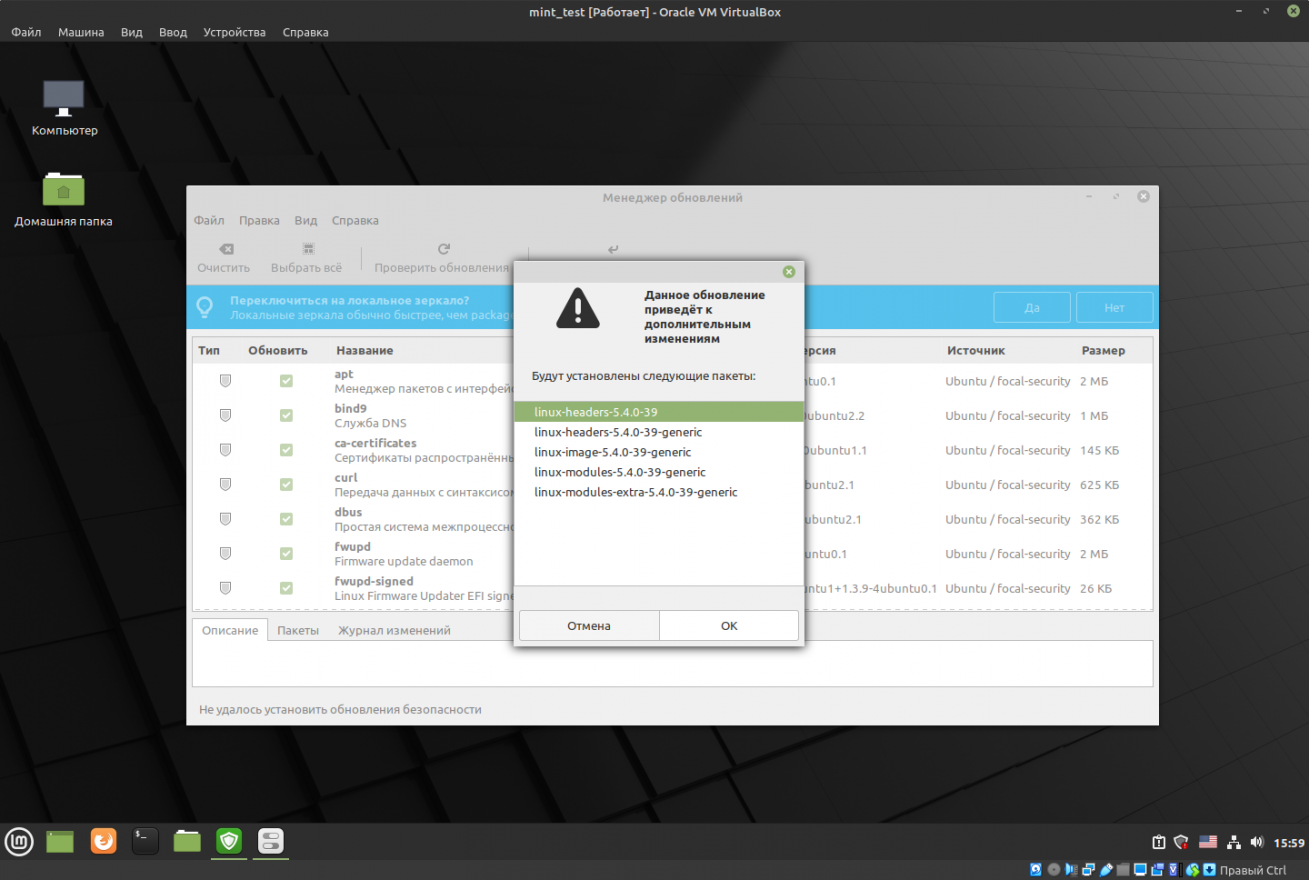1309x880 pixels.
Task: Click the toggle switches app in the taskbar
Action: point(271,841)
